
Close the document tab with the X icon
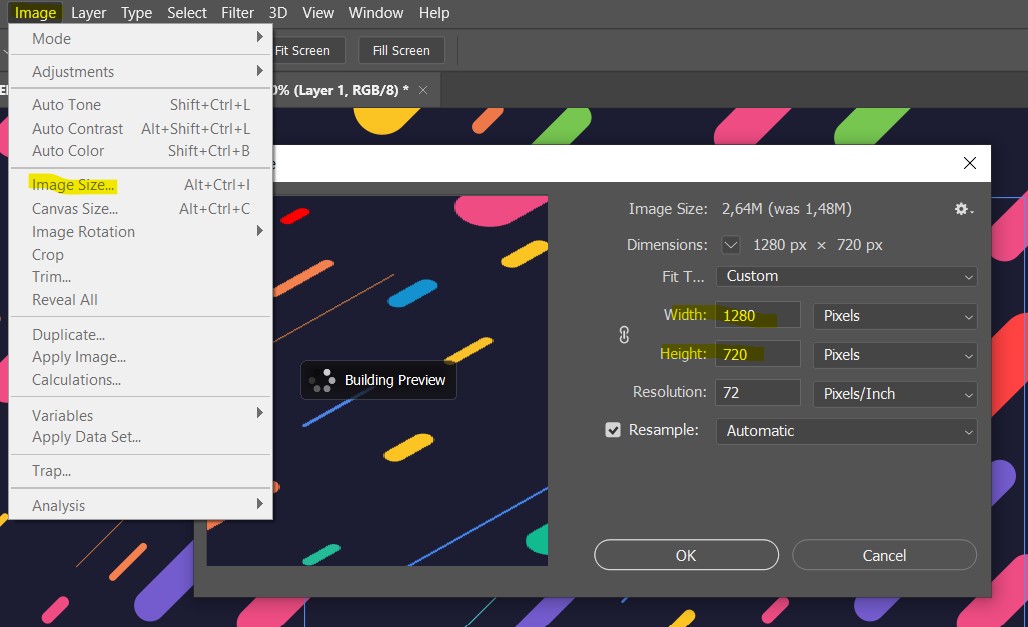pyautogui.click(x=423, y=91)
